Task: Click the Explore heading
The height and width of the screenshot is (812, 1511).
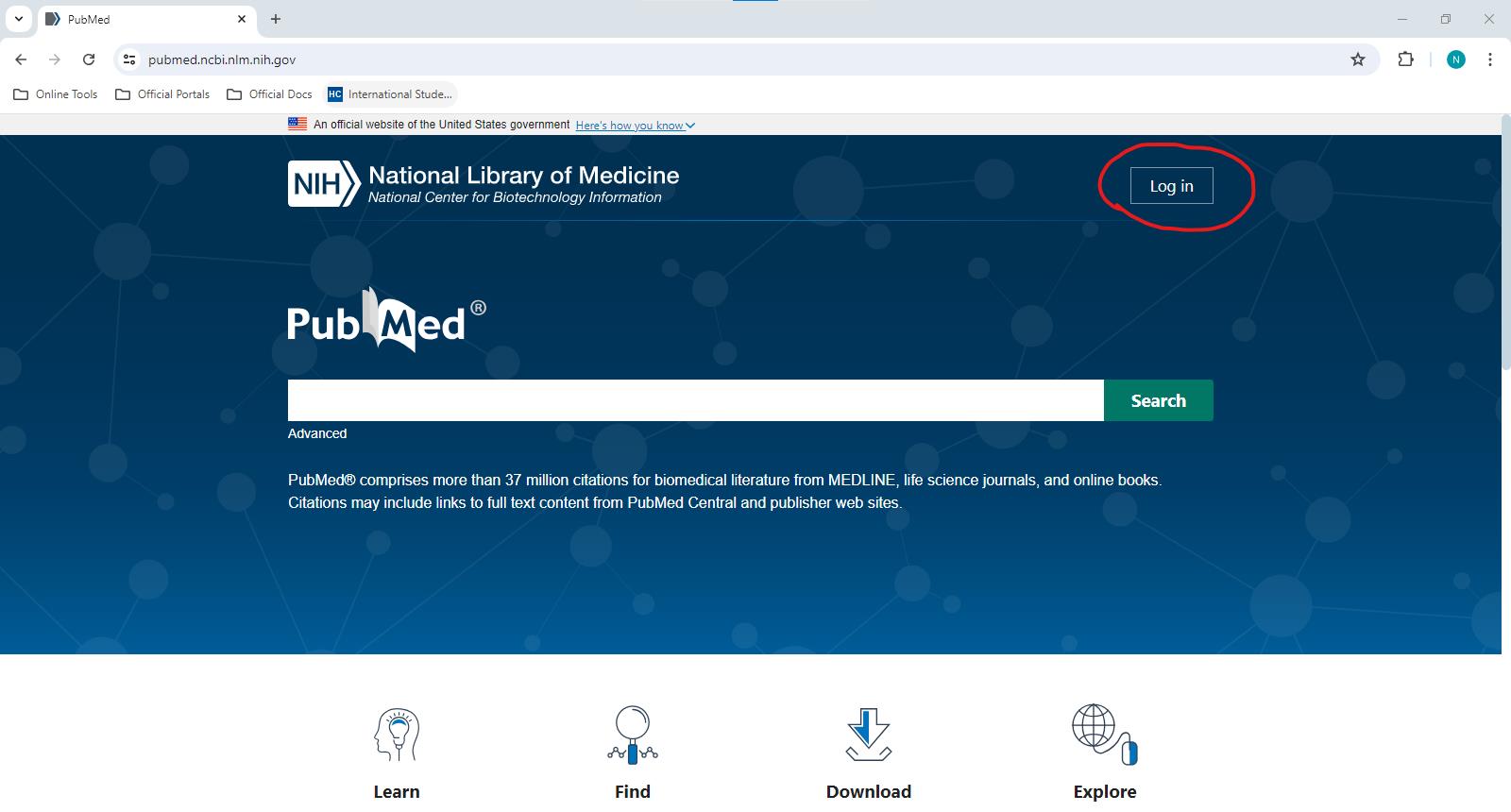Action: (1105, 791)
